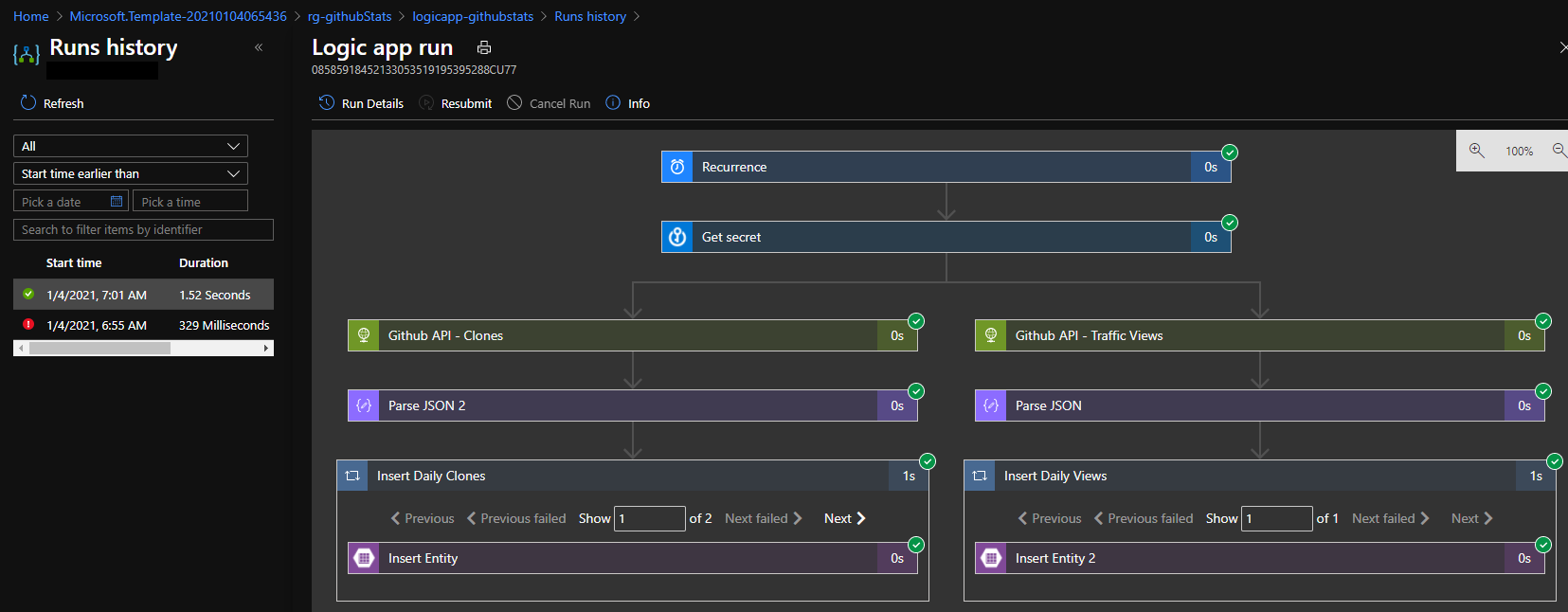1568x612 pixels.
Task: Open logicapp-githubstats breadcrumb link
Action: tap(473, 16)
